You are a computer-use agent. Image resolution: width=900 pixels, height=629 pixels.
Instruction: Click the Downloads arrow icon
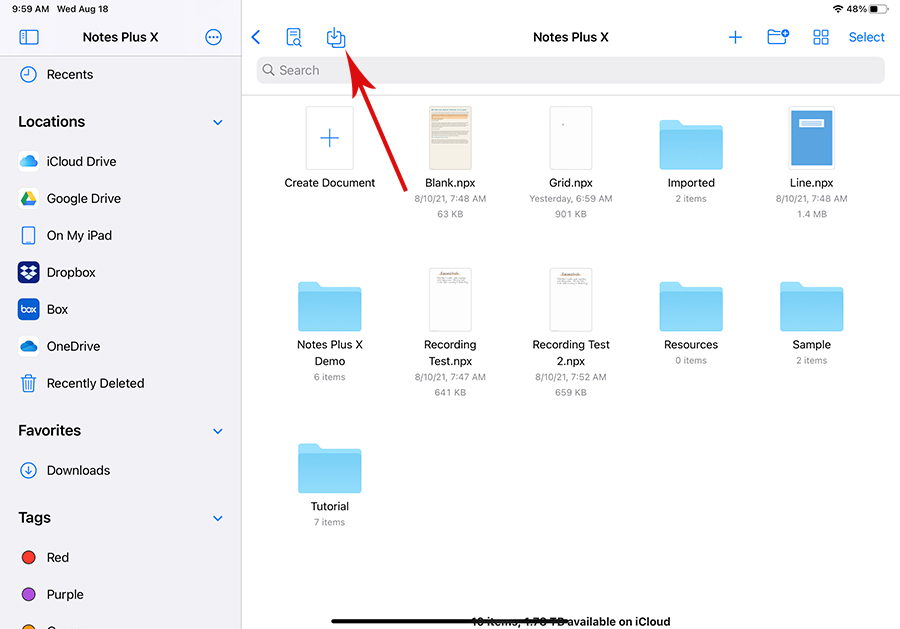[29, 471]
